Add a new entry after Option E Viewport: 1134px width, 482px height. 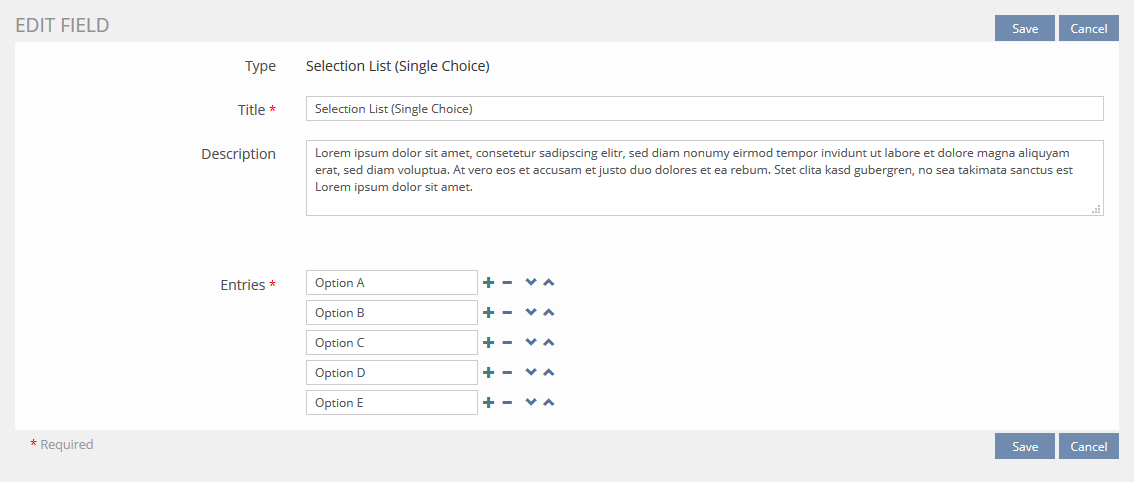pyautogui.click(x=489, y=403)
